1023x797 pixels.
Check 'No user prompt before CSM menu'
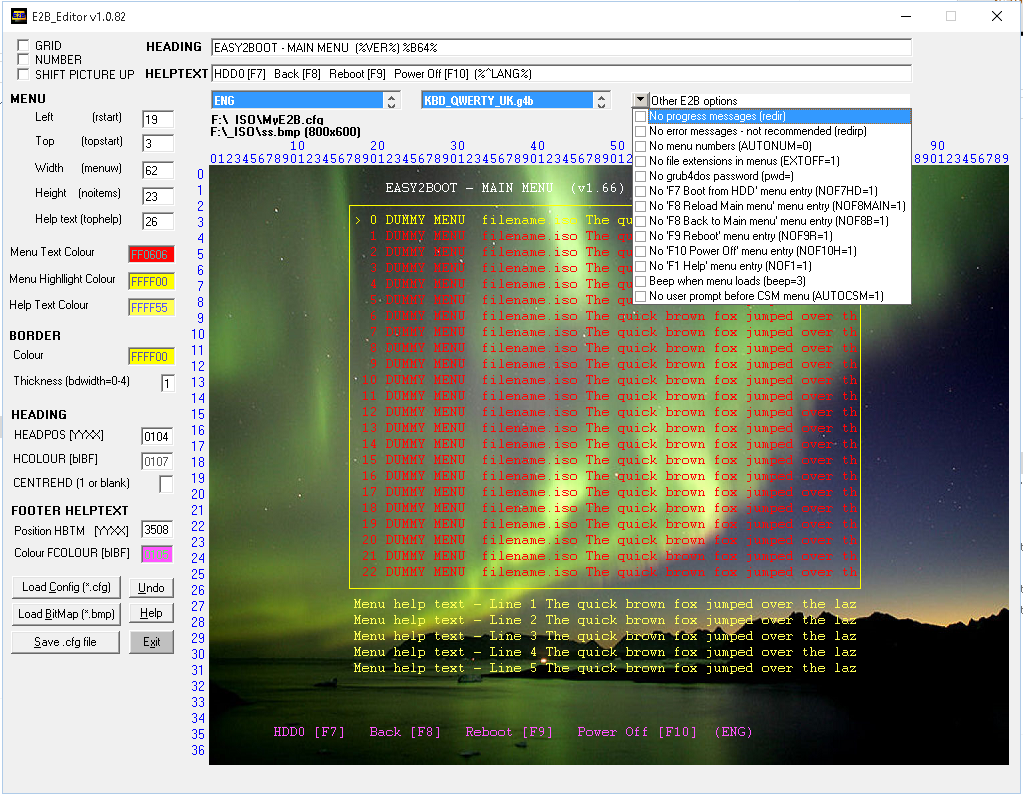click(x=641, y=296)
